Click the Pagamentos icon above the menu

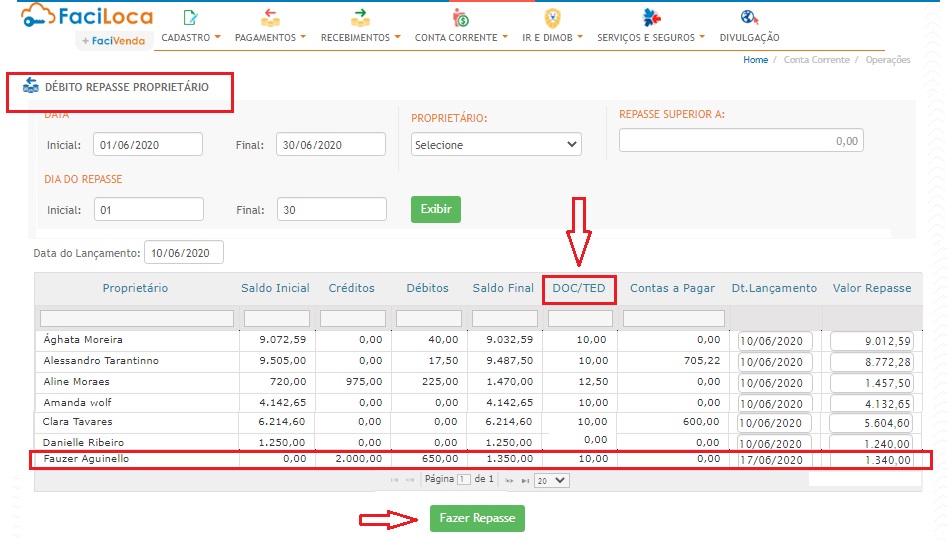(x=270, y=17)
